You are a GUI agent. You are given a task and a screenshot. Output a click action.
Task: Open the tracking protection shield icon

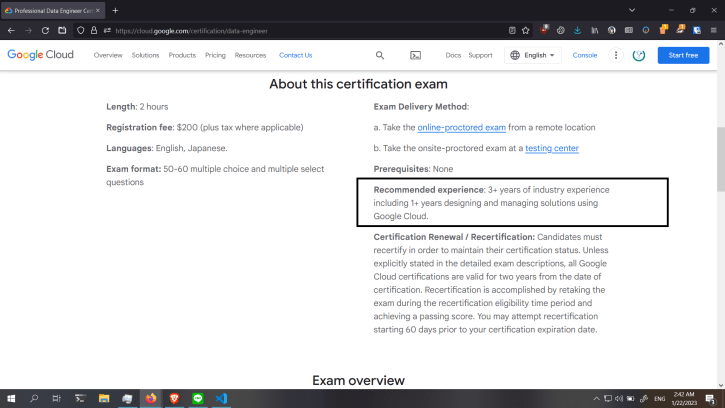[x=80, y=31]
